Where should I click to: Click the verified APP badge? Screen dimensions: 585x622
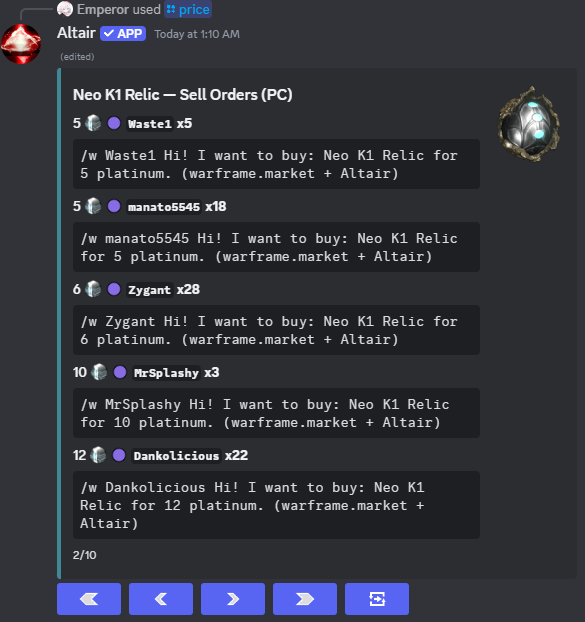pos(123,34)
